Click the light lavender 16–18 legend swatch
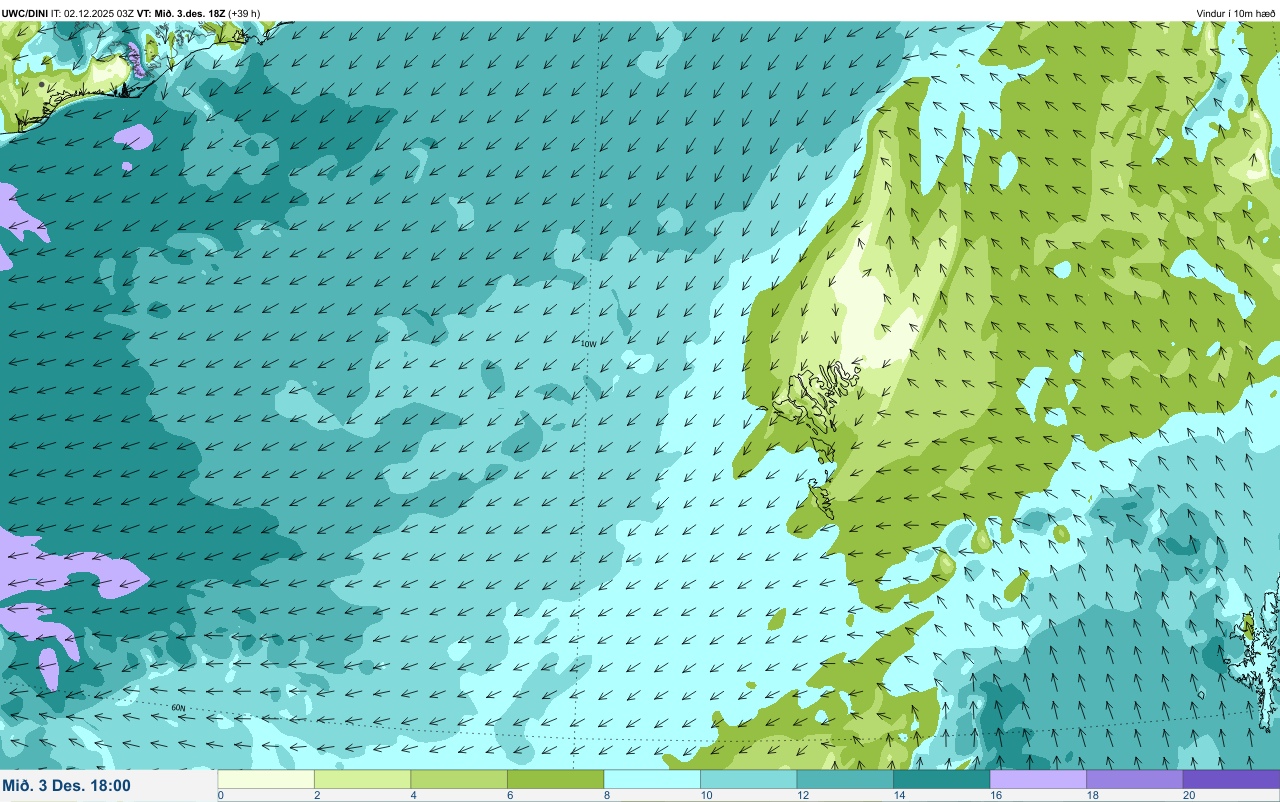 [1038, 779]
